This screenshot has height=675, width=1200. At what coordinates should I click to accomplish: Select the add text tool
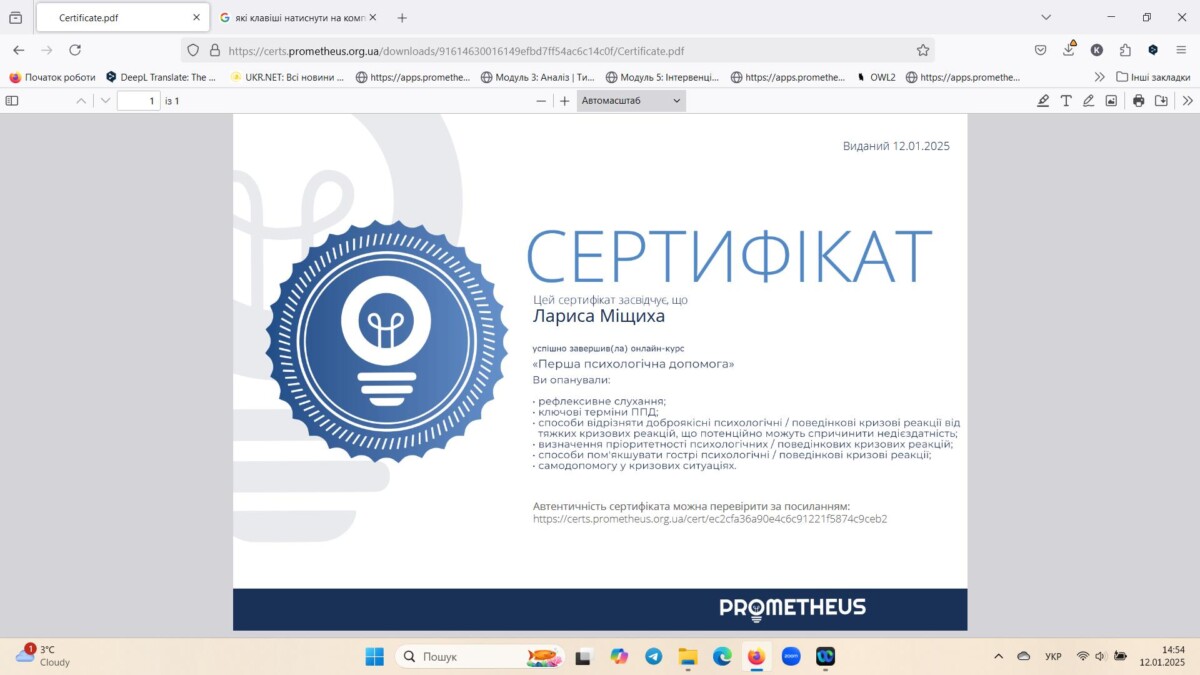pyautogui.click(x=1066, y=101)
